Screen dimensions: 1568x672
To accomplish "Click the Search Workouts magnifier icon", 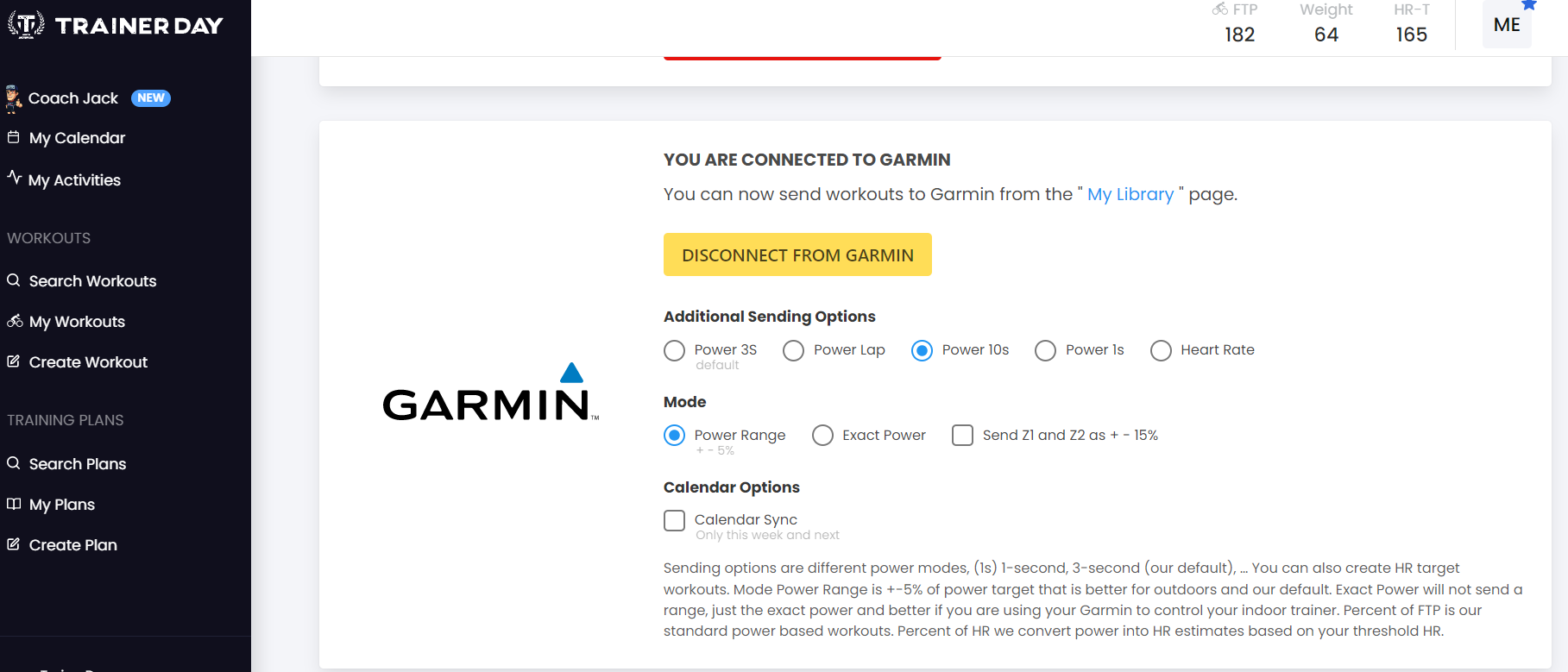I will point(14,280).
